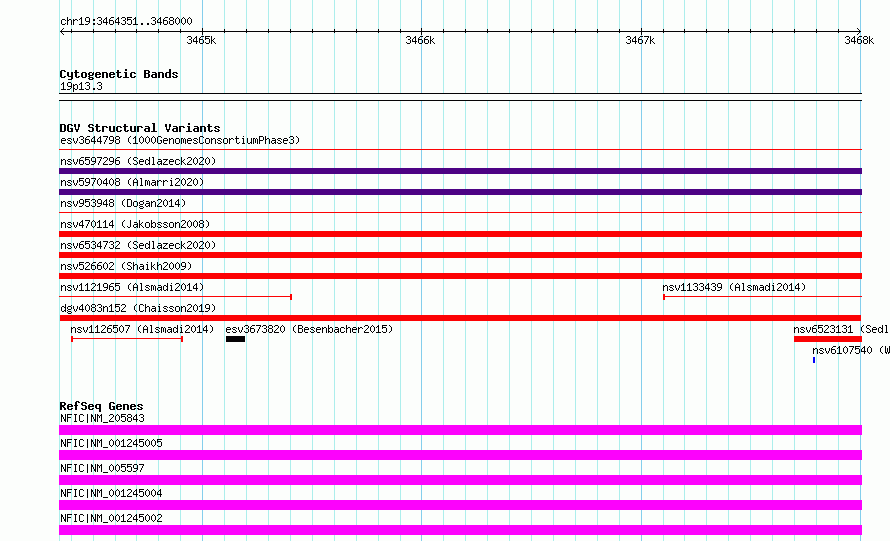The width and height of the screenshot is (890, 541).
Task: Click the magenta bar under NFIC|NM_001245004
Action: [x=460, y=505]
